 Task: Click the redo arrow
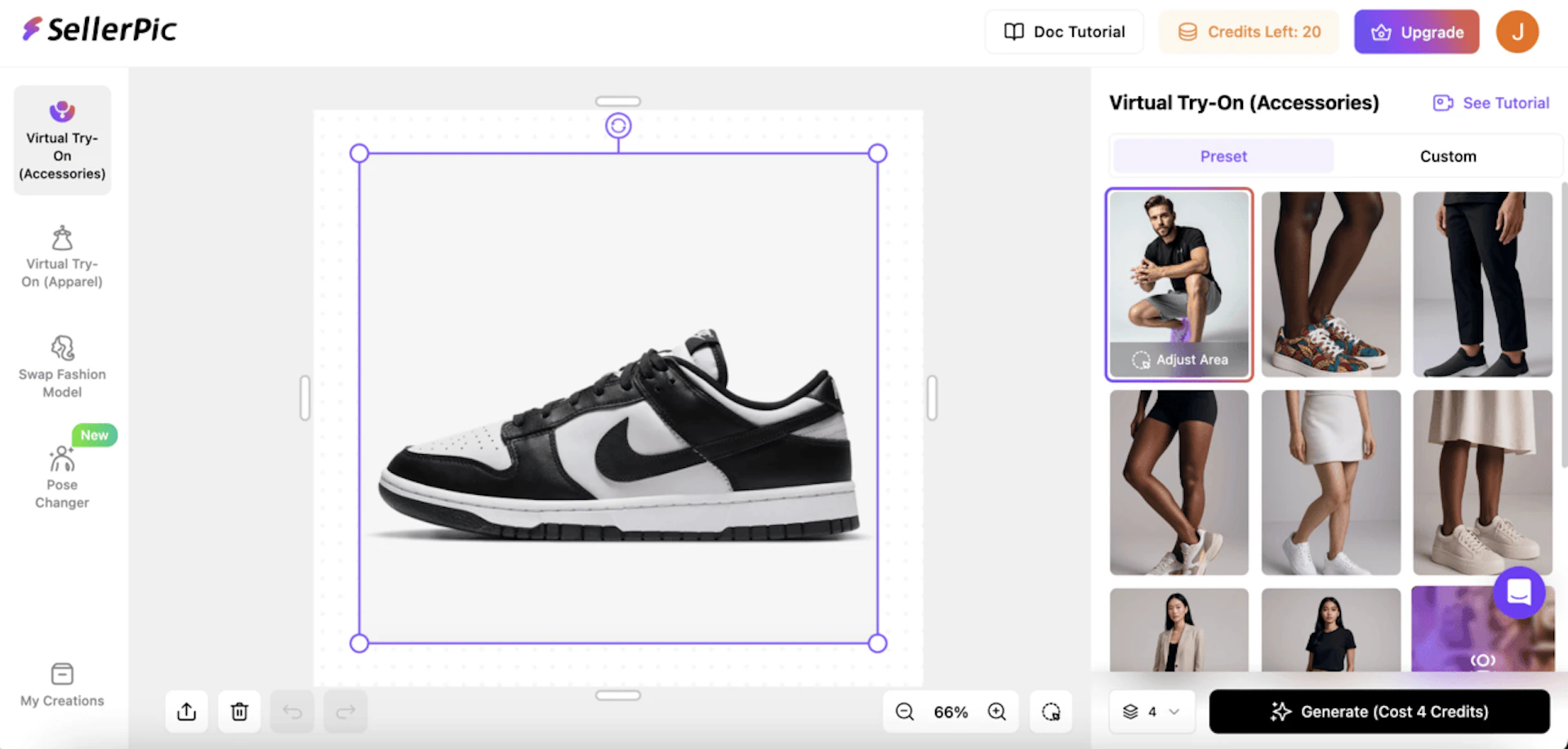click(345, 711)
